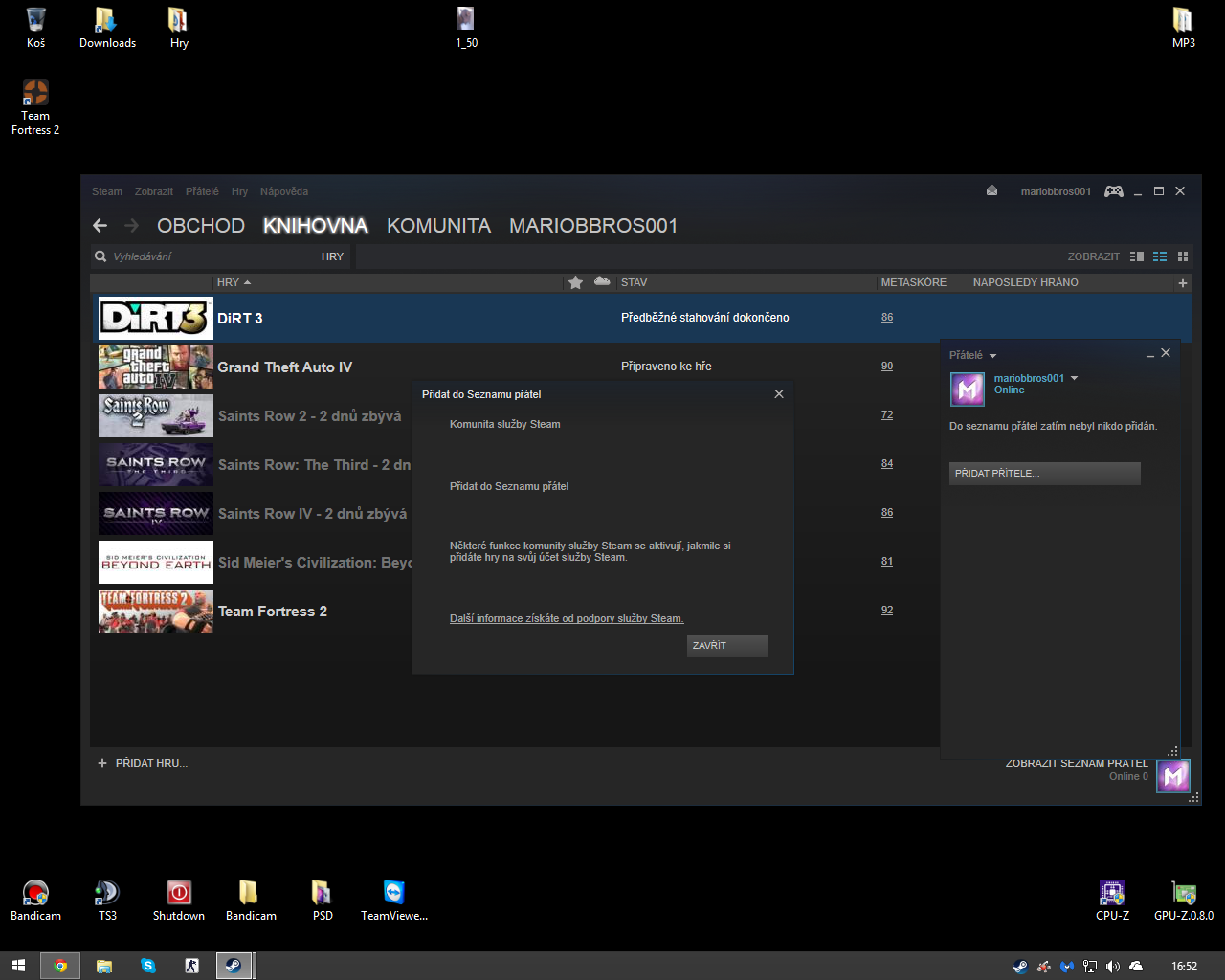The image size is (1225, 980).
Task: Click PŘIDAT HRU at bottom left
Action: [x=143, y=763]
